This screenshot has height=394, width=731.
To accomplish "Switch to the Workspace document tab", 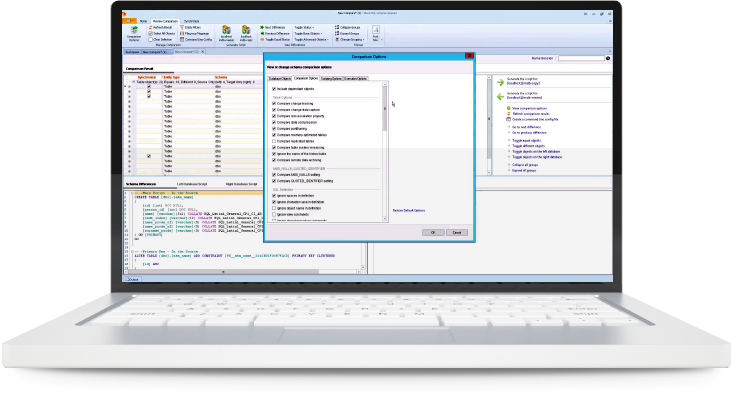I will [131, 52].
